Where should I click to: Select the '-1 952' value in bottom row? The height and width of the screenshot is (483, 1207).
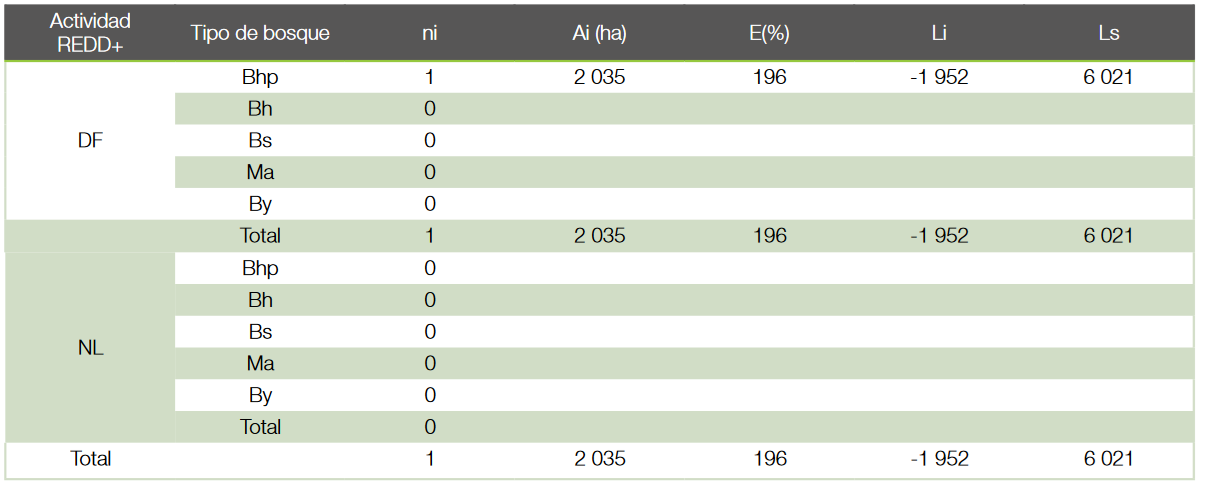[939, 459]
